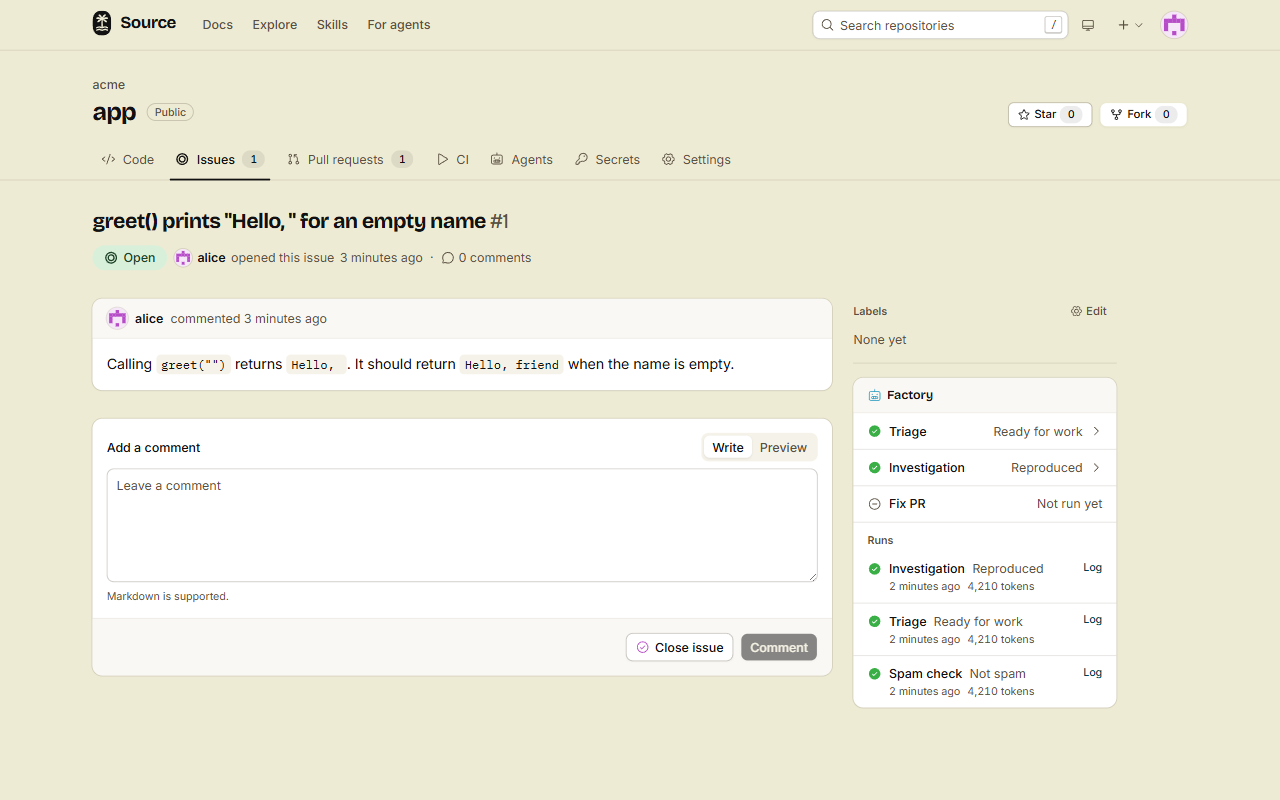Click alice's avatar beside the Open badge
1280x800 pixels.
183,258
